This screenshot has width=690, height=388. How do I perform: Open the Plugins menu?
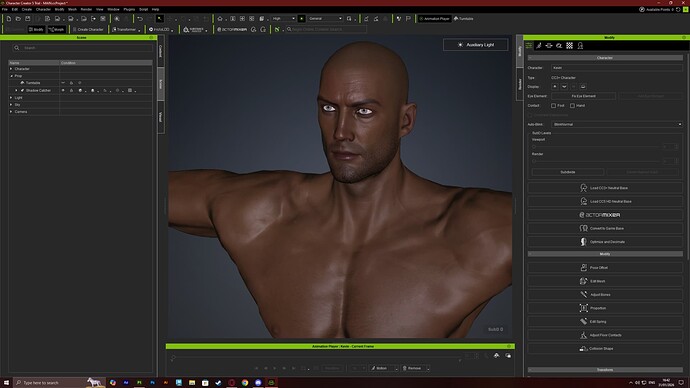[129, 9]
